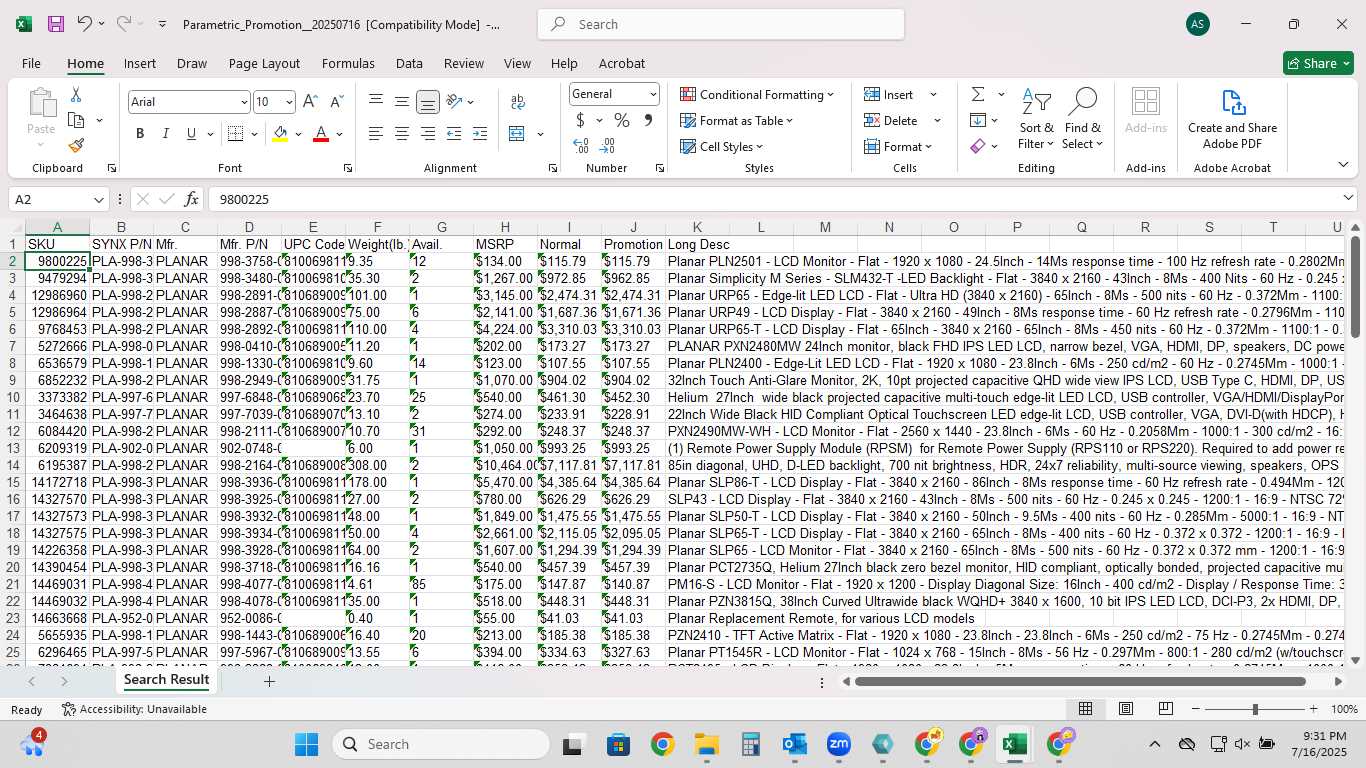Increase indent in Alignment group
The image size is (1366, 768).
tap(480, 134)
